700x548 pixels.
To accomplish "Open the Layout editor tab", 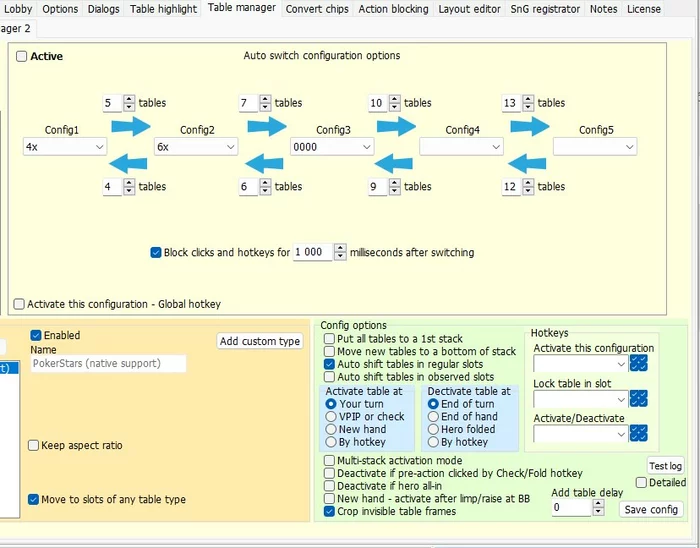I will 469,9.
